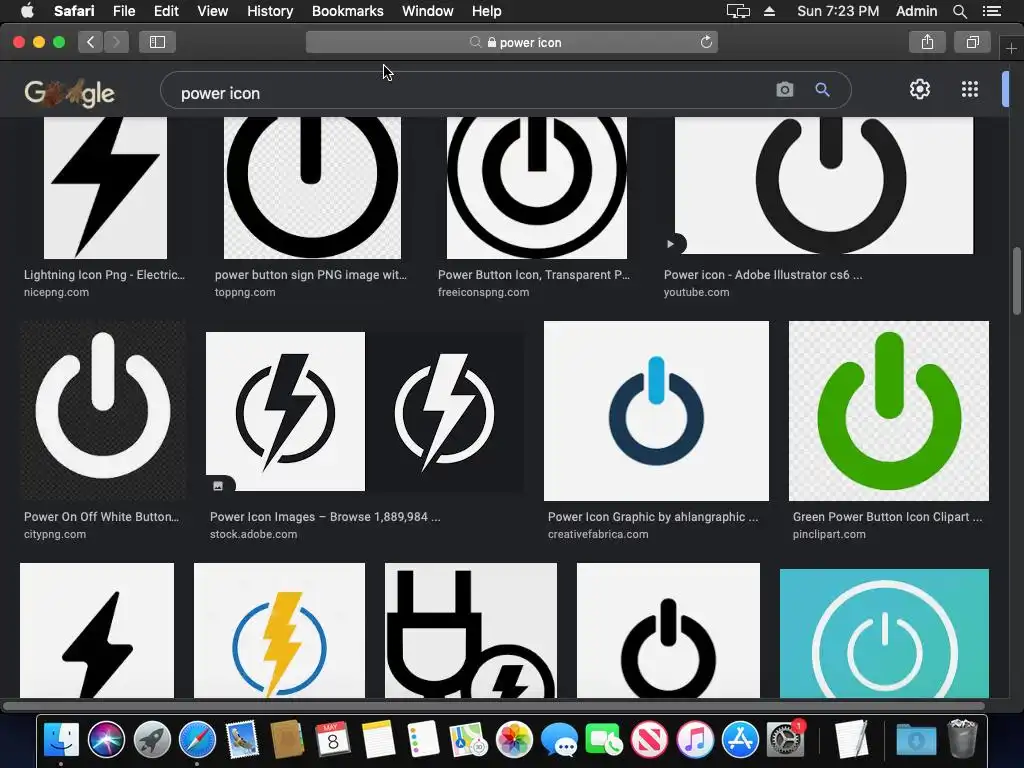Open the Apple menu
Screen dimensions: 1024x768
[27, 11]
